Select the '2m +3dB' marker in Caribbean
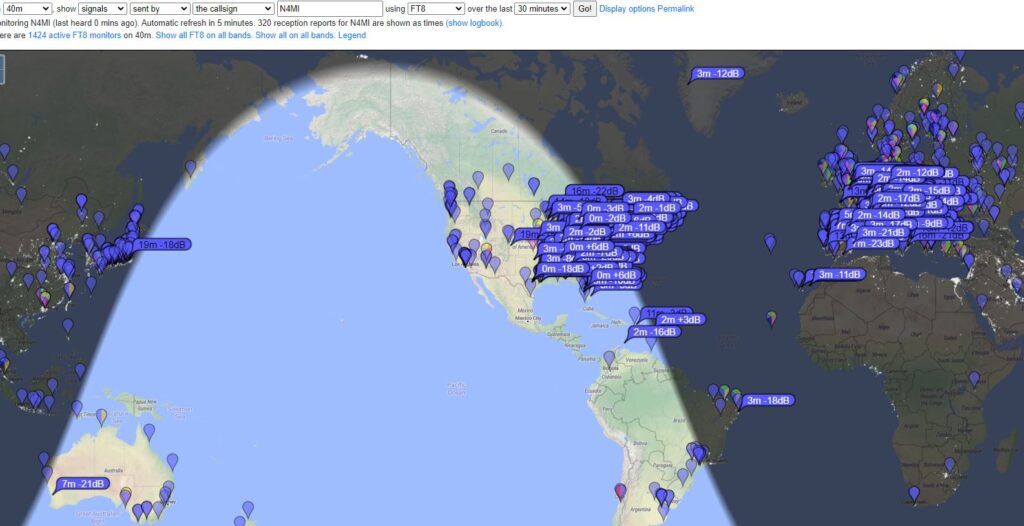The image size is (1024, 526). pos(681,320)
